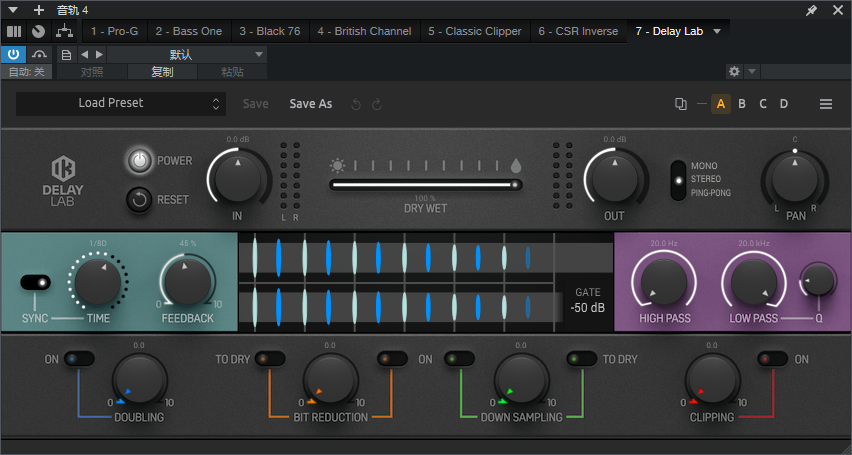Screen dimensions: 852x455
Task: Open the routing tree icon
Action: point(65,32)
